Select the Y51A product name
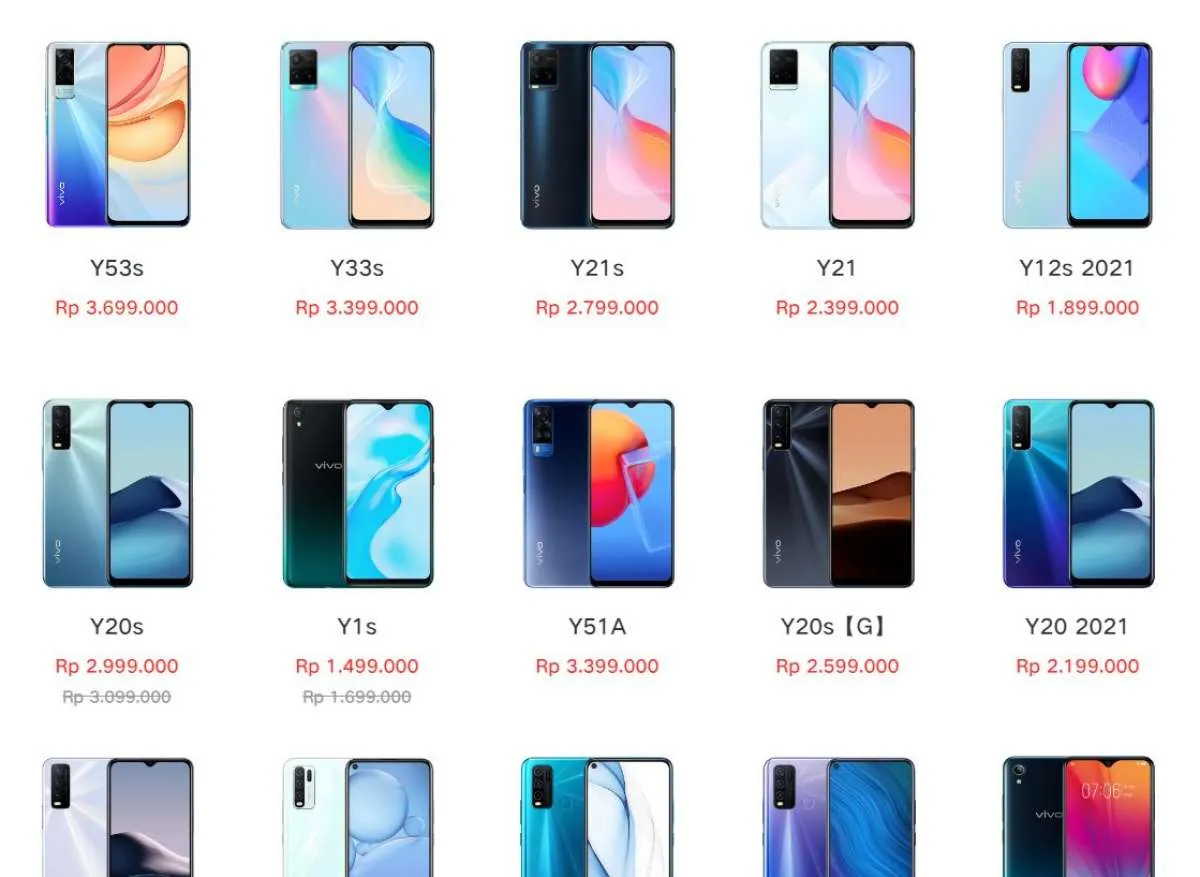This screenshot has height=877, width=1200. [x=597, y=627]
